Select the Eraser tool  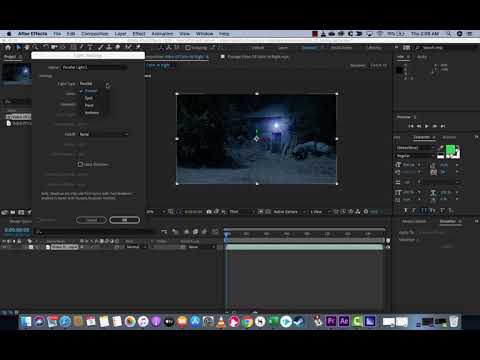coord(117,47)
